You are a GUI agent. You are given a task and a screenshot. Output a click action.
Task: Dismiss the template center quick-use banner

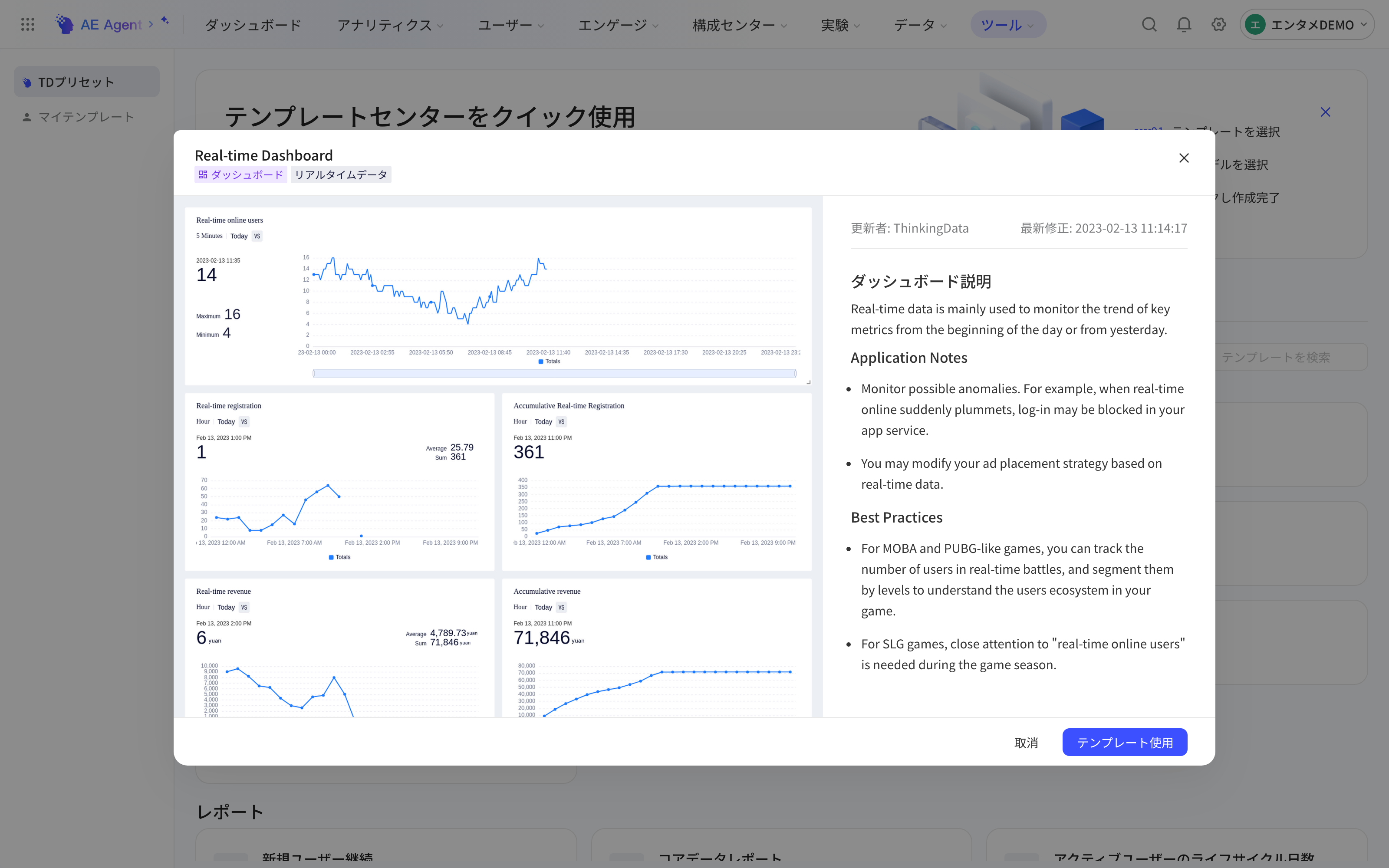pyautogui.click(x=1325, y=112)
